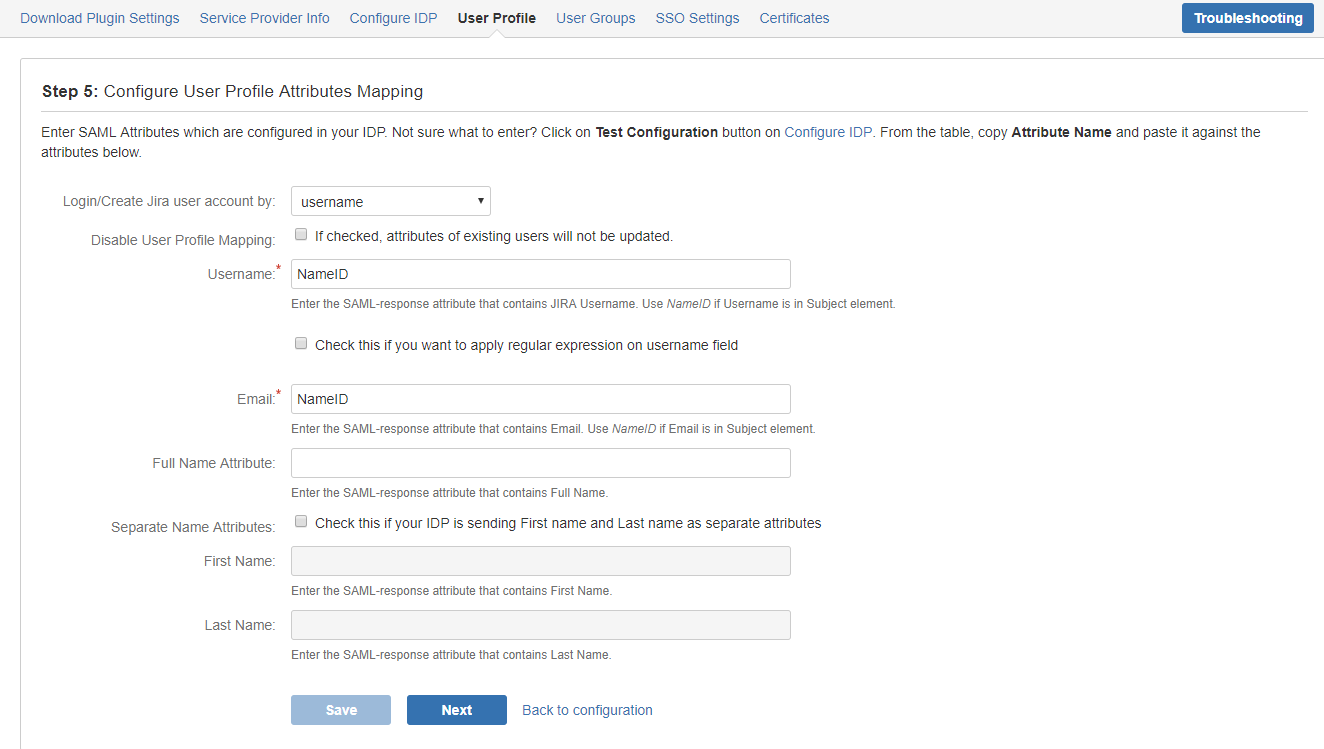Open the Login/Create Jira user account dropdown
Viewport: 1324px width, 749px height.
(391, 201)
